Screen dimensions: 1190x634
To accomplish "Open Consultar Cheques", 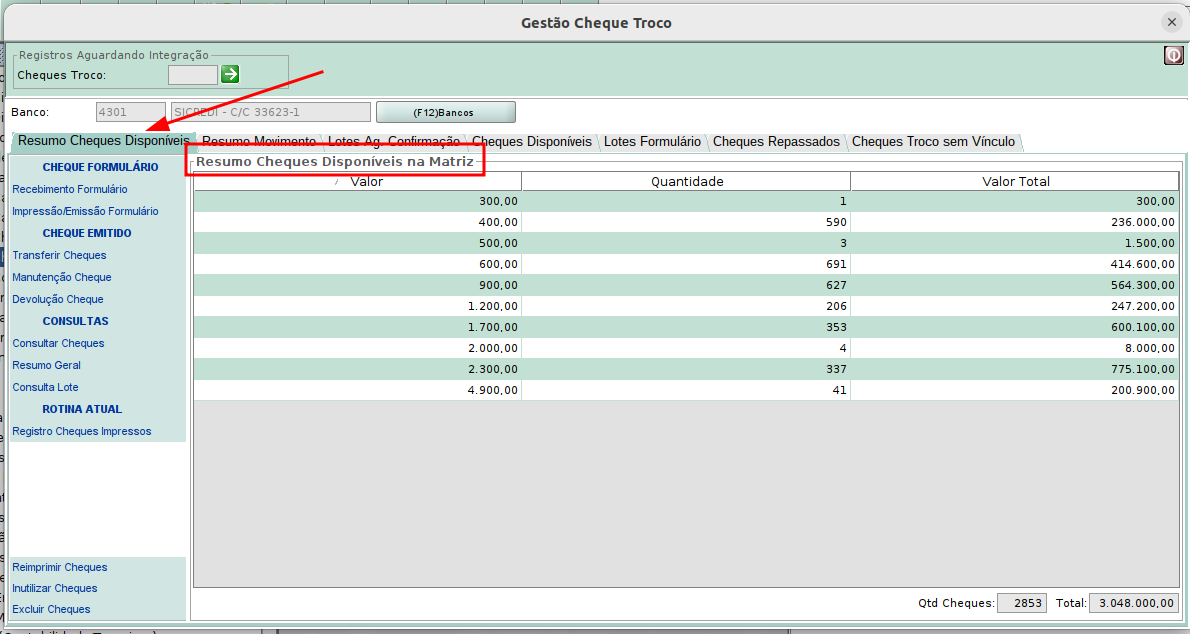I will point(58,343).
